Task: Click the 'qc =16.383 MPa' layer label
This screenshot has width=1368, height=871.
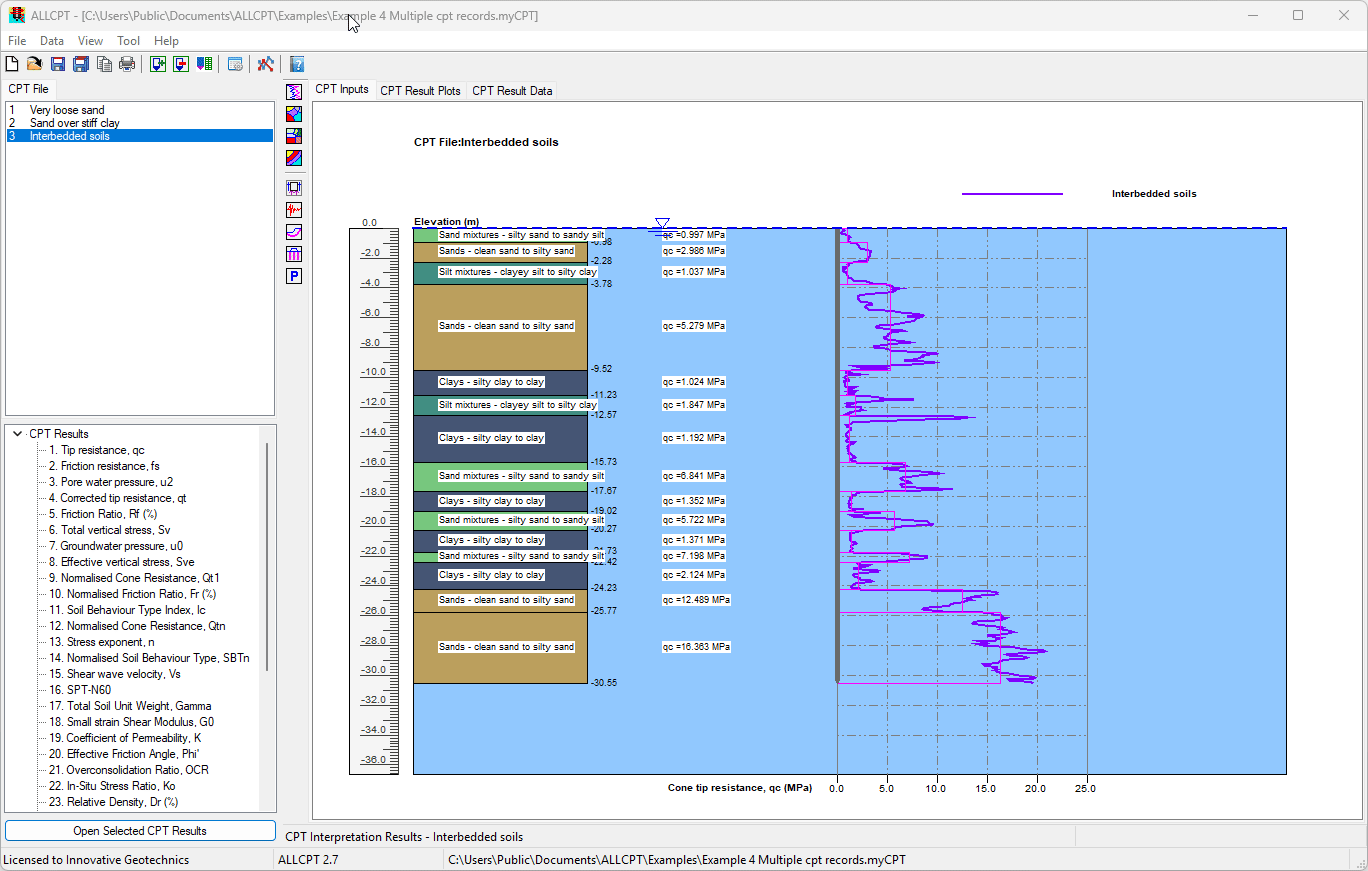Action: 696,647
